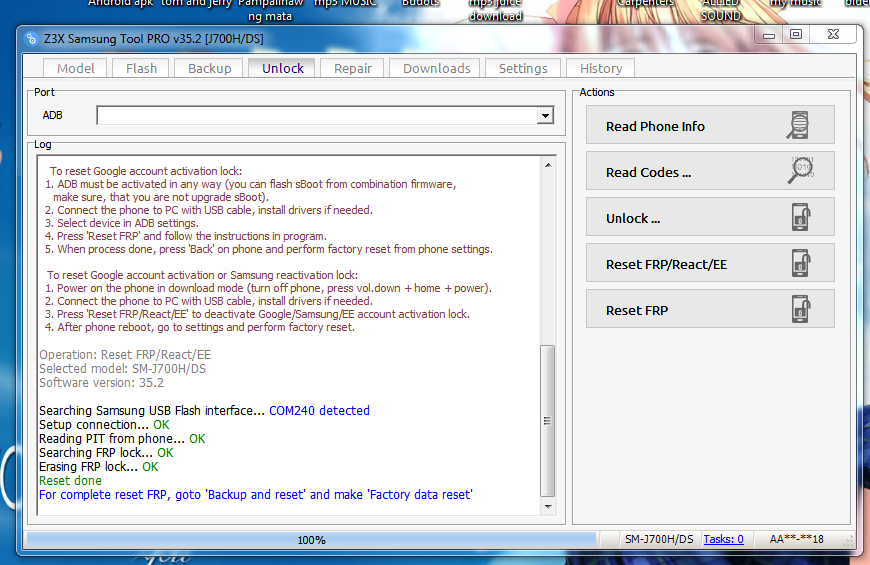Screen dimensions: 870x565
Task: Click 'Reading PIT from phone... OK' line
Action: pos(122,439)
